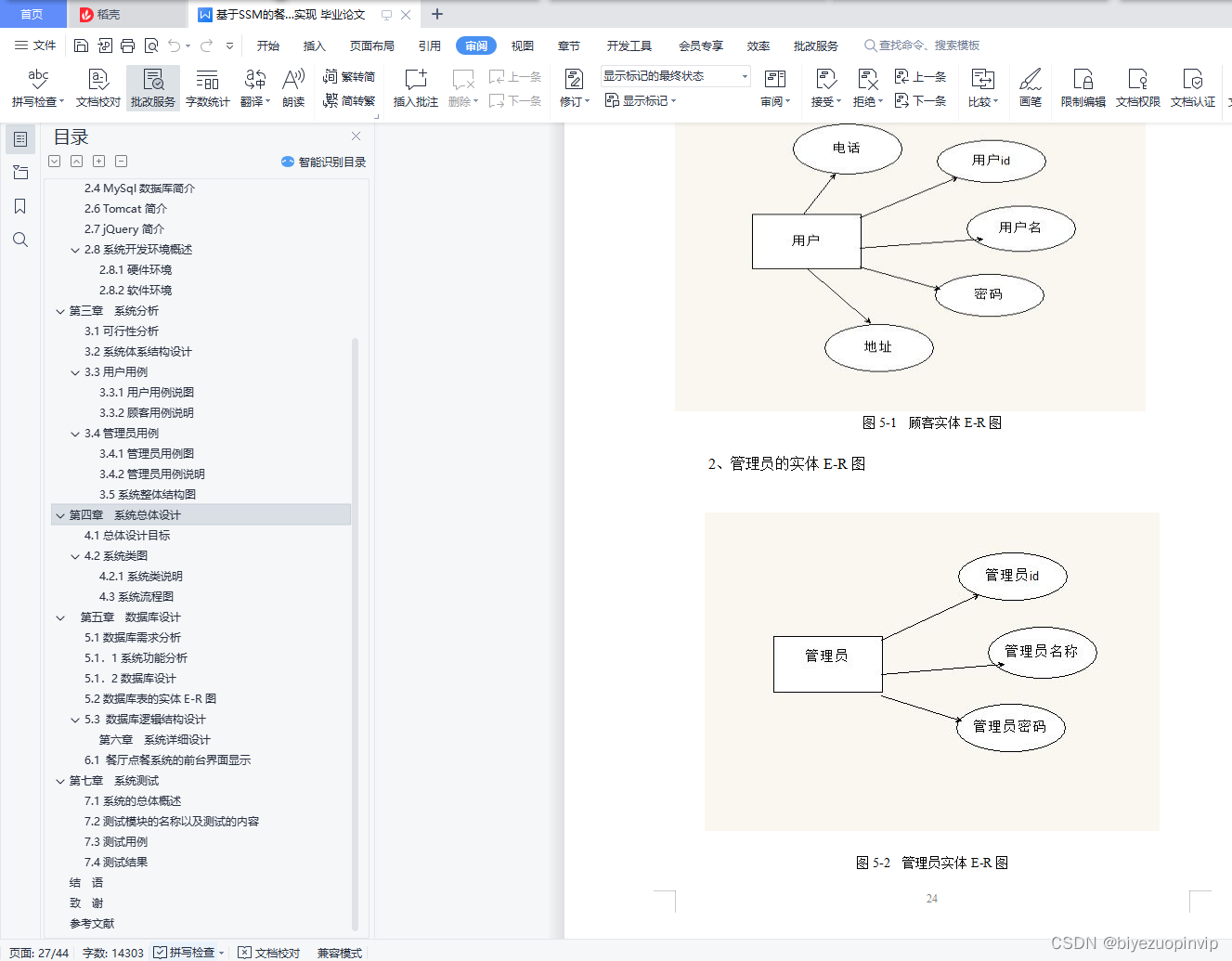Open 字数统计 word count tool
This screenshot has height=961, width=1232.
[x=207, y=88]
